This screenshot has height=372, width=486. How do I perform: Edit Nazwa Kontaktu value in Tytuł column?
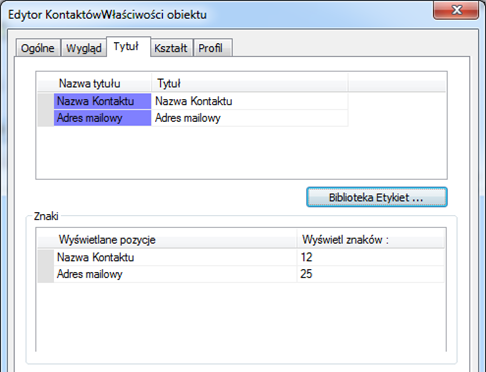point(250,101)
